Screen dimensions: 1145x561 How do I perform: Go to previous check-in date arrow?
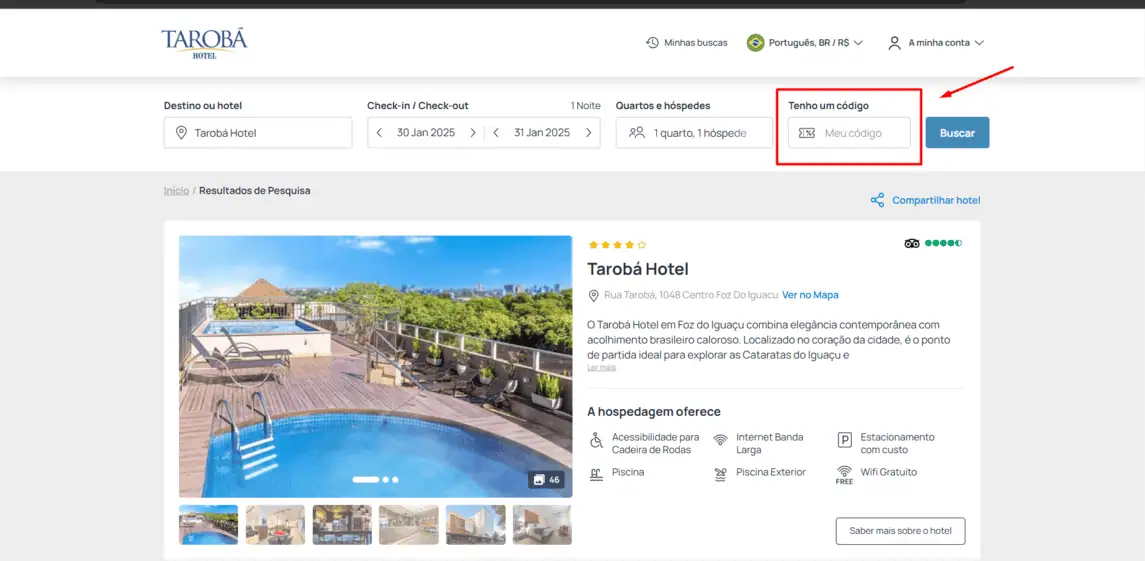click(379, 133)
